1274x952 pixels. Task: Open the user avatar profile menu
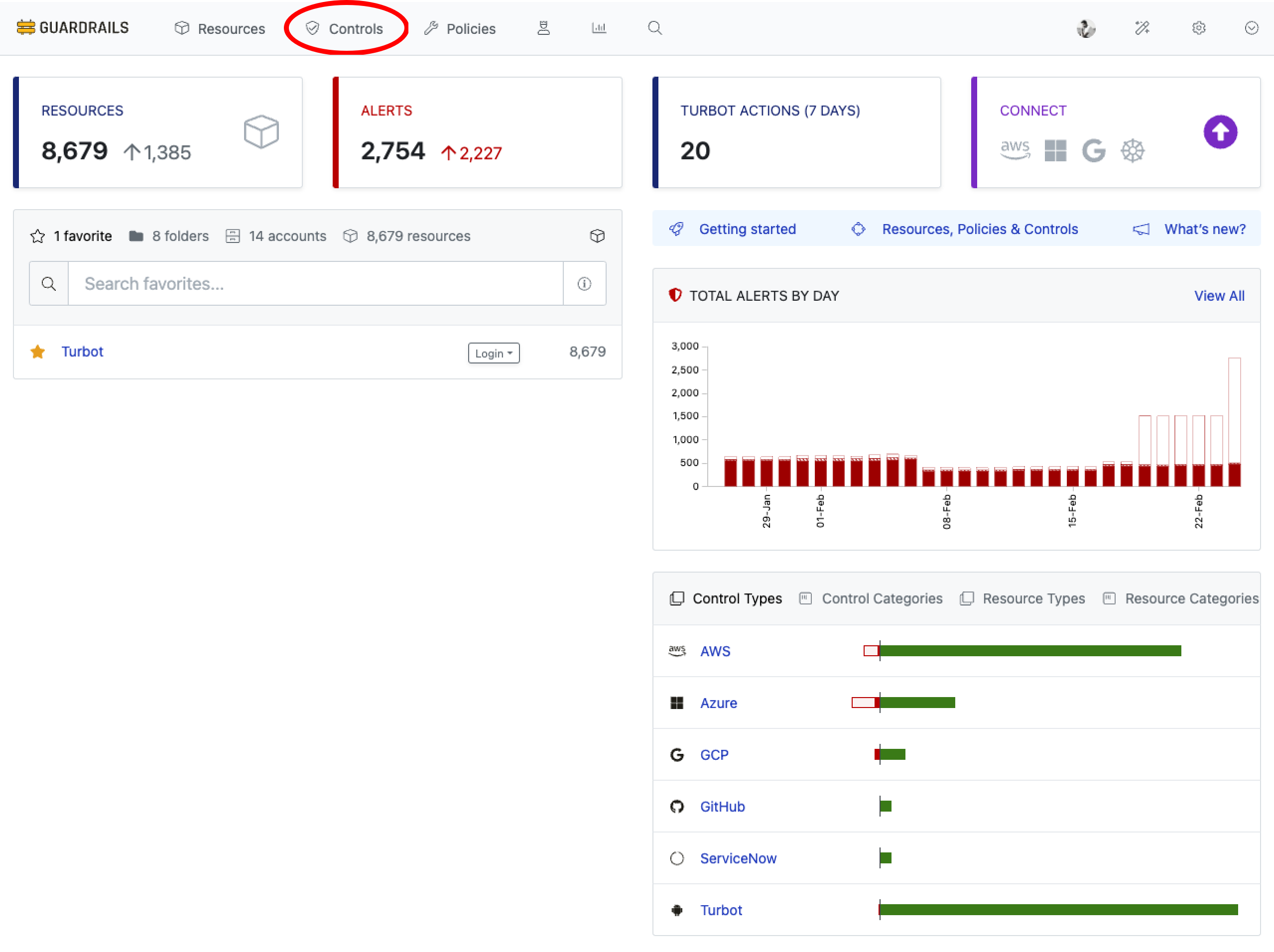pos(1085,28)
